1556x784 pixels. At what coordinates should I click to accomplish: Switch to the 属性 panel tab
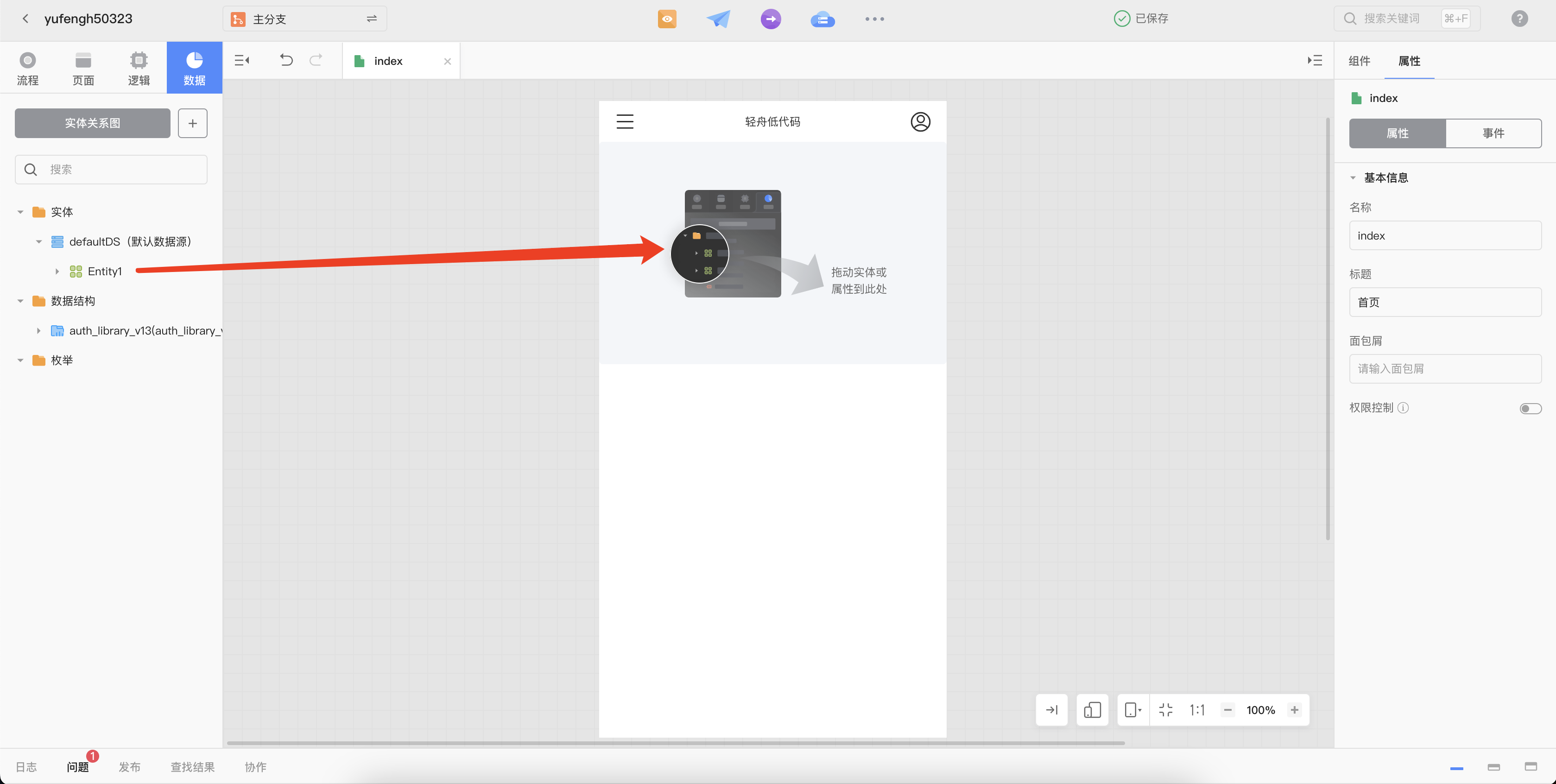(1409, 61)
